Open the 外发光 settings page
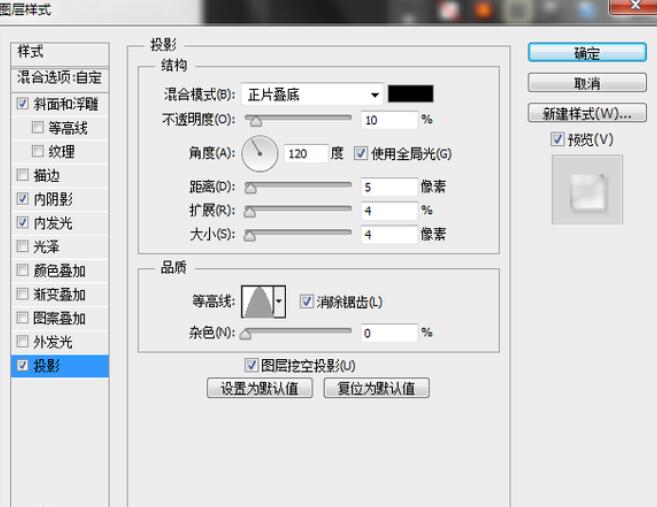Screen dimensions: 657x507 coord(53,342)
